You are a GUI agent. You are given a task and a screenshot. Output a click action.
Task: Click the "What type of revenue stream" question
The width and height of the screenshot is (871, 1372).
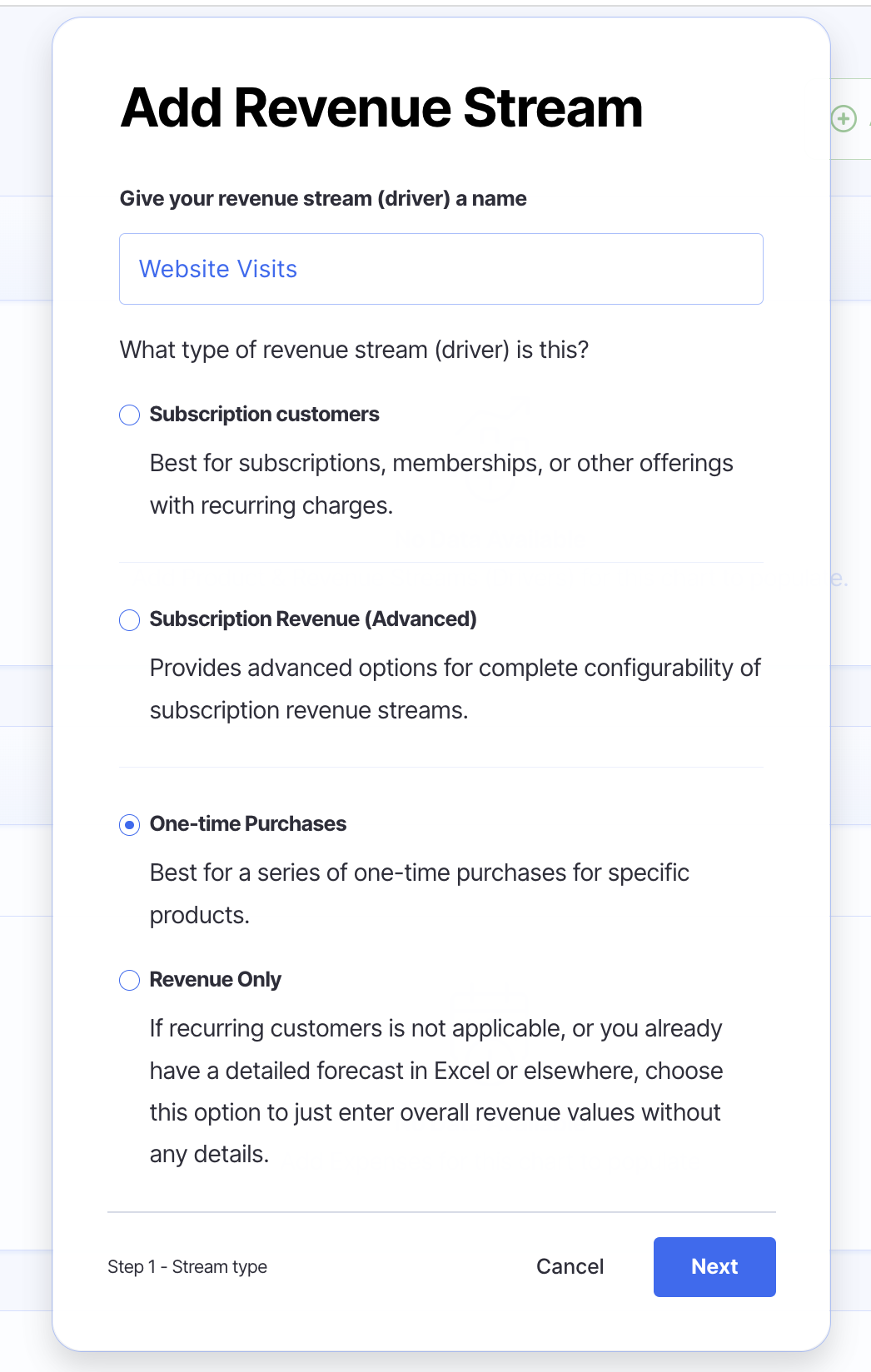[354, 350]
